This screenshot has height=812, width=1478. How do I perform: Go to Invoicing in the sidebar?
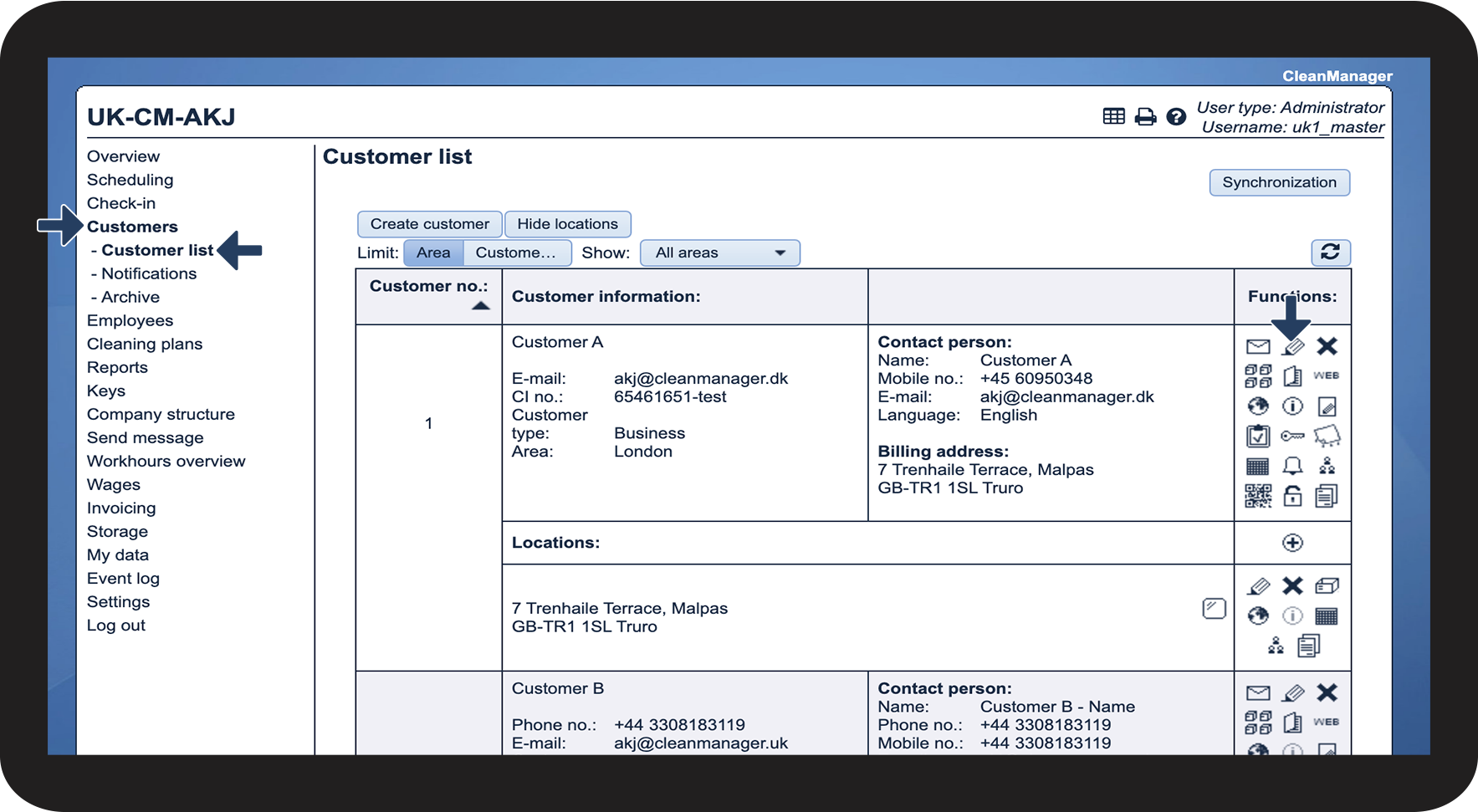click(x=121, y=508)
